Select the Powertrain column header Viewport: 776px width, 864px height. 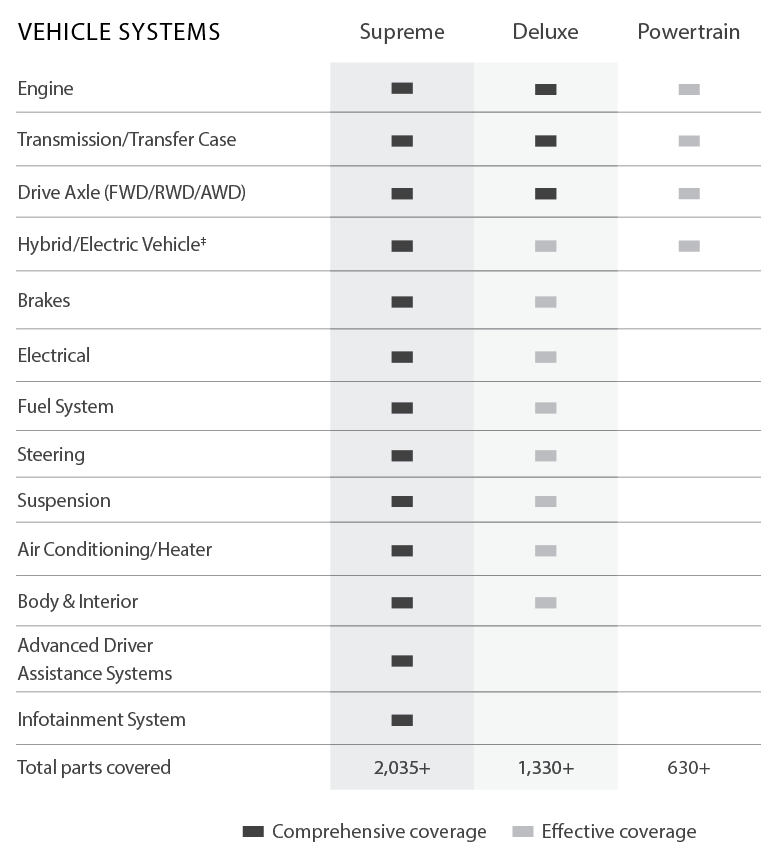pyautogui.click(x=689, y=32)
